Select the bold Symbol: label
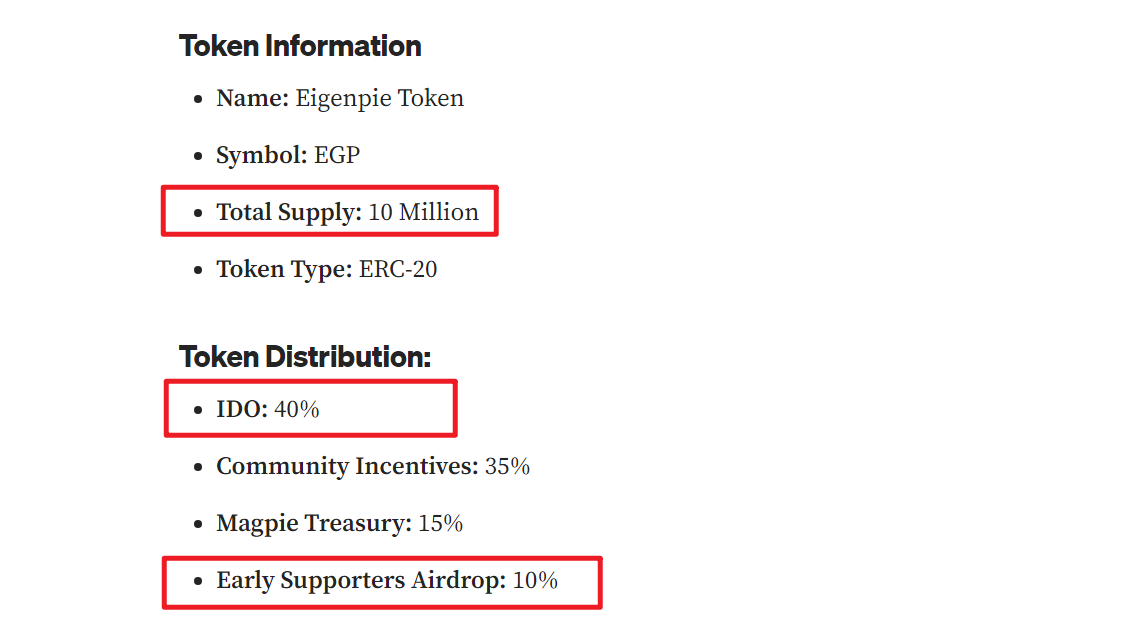This screenshot has height=619, width=1133. click(262, 156)
